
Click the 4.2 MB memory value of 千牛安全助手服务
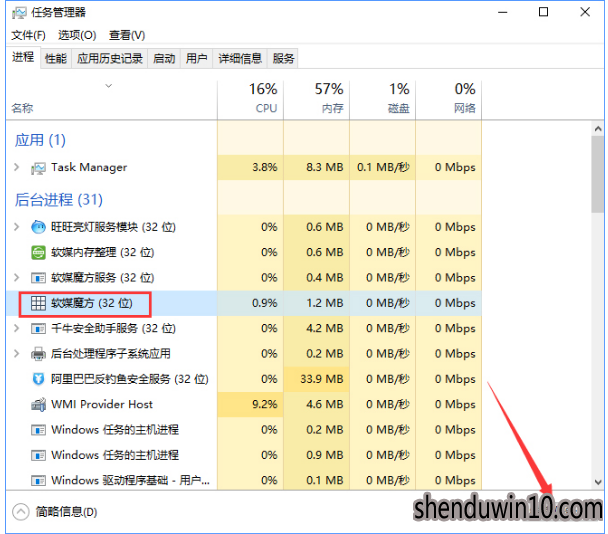click(x=325, y=328)
